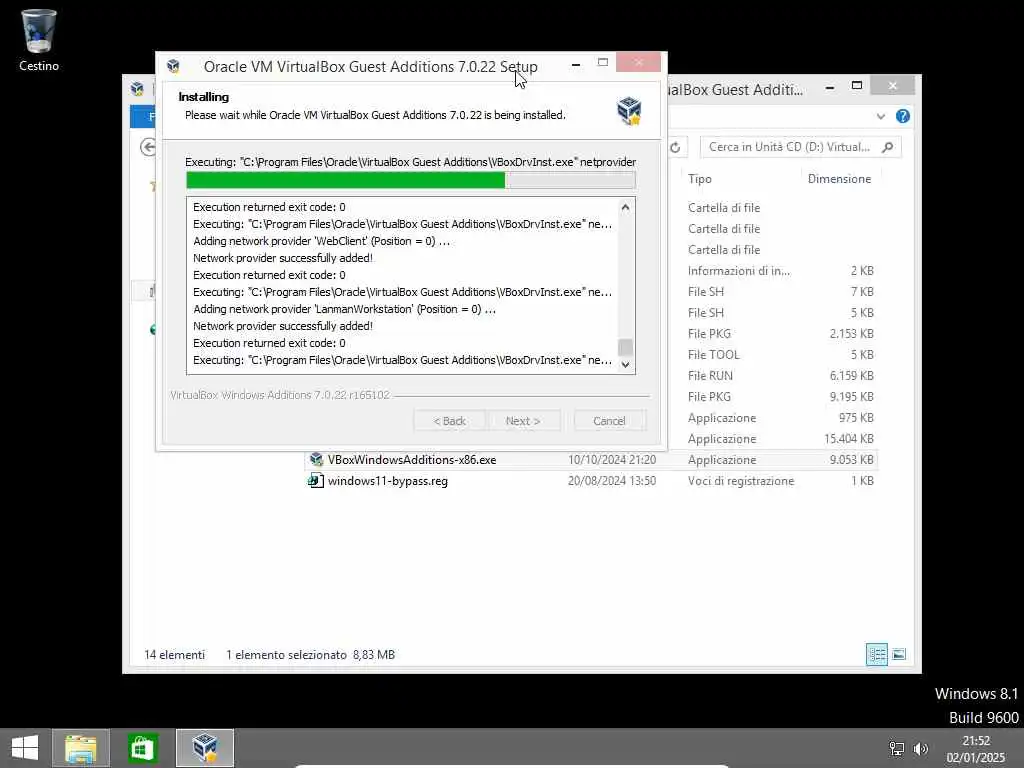Click the Explorer window title bar icon

(137, 89)
